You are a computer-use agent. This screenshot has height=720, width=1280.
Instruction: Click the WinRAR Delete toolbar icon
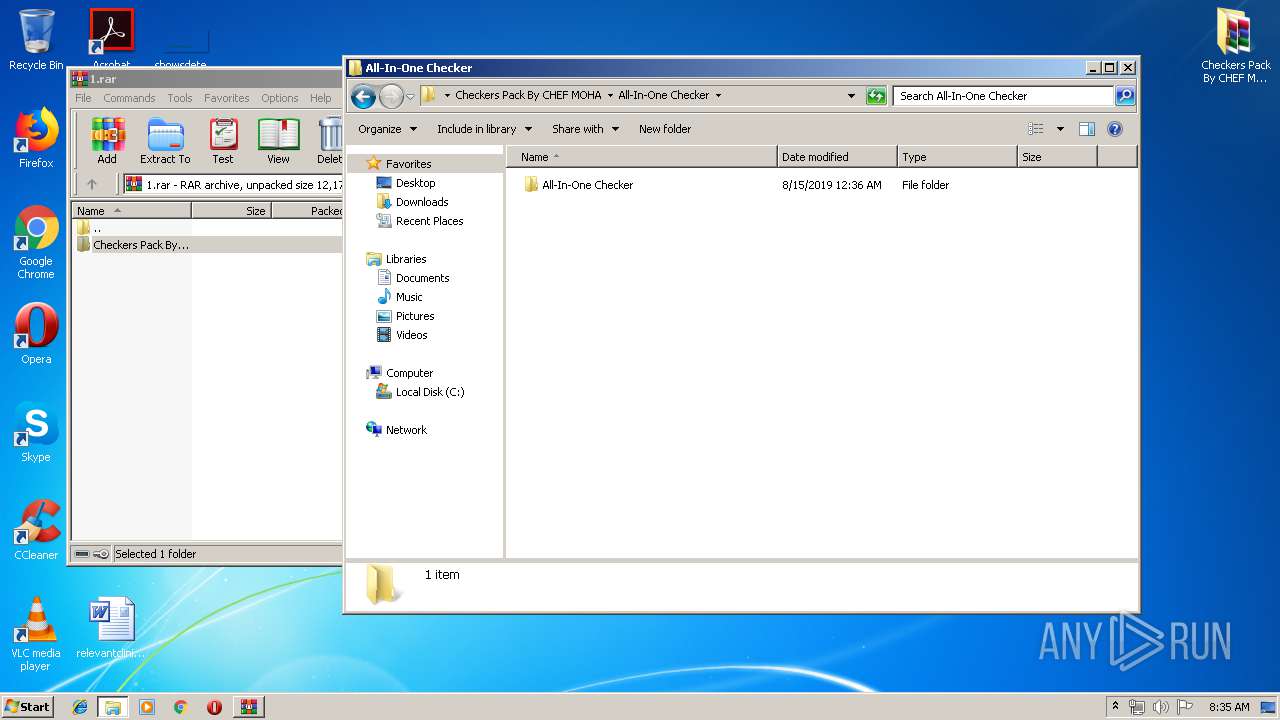pos(330,141)
